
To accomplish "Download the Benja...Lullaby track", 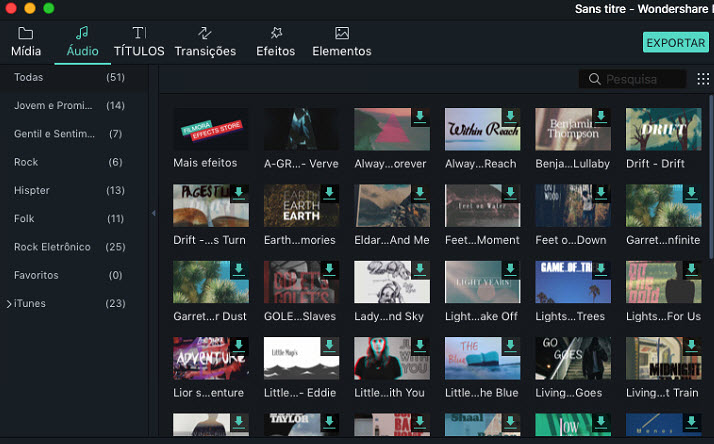I will click(x=601, y=116).
